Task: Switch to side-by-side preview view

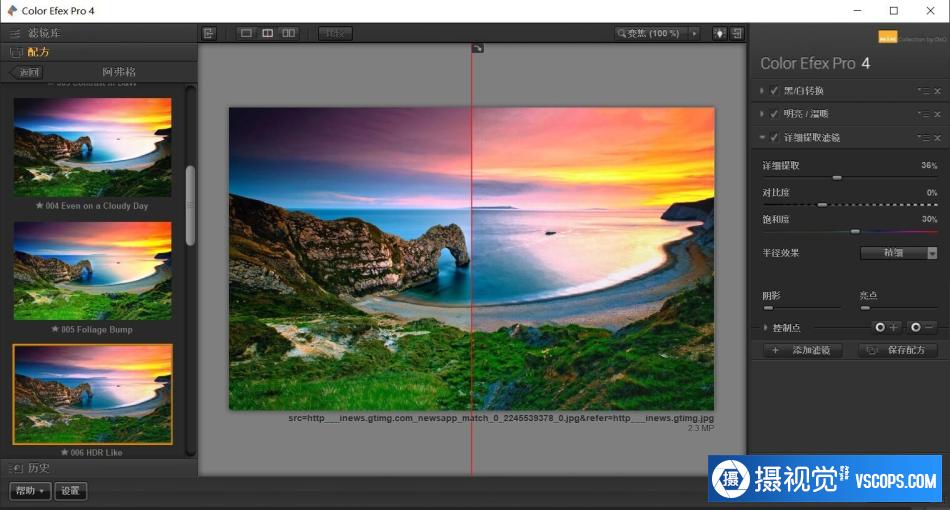Action: click(289, 33)
